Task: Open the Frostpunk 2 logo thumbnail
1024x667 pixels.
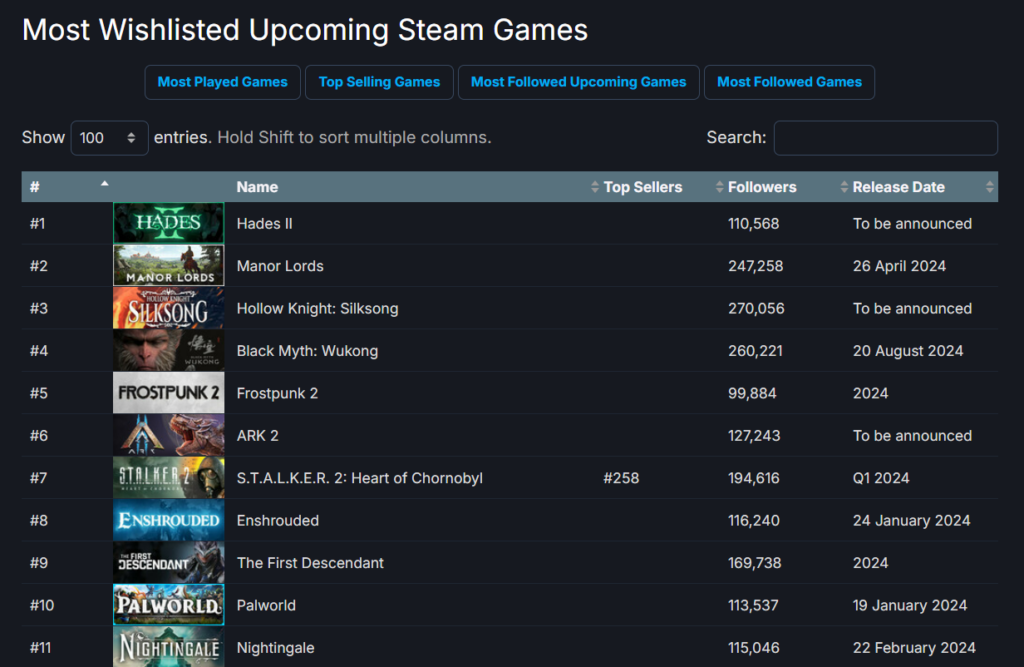Action: [x=168, y=393]
